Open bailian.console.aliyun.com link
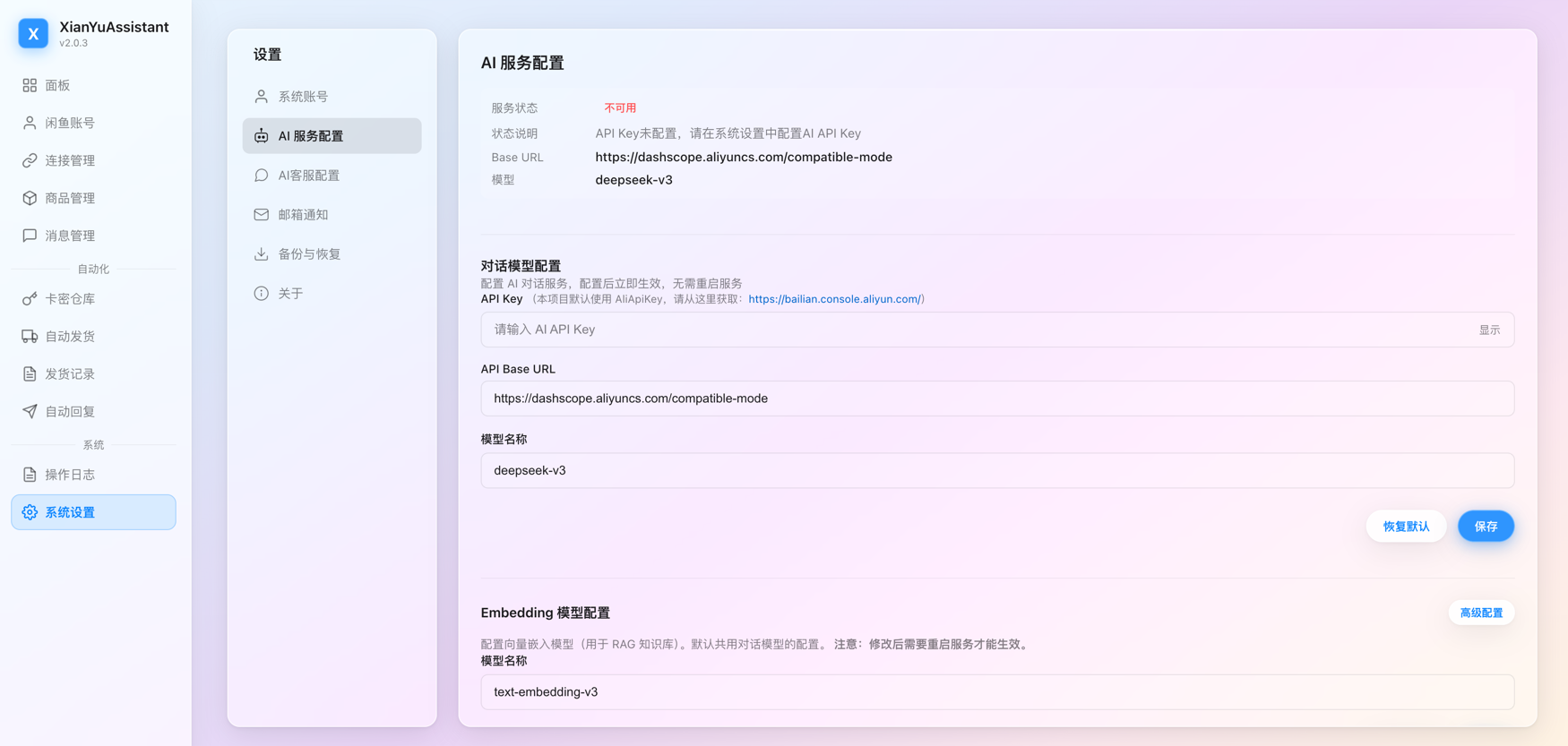Image resolution: width=1568 pixels, height=746 pixels. tap(834, 299)
